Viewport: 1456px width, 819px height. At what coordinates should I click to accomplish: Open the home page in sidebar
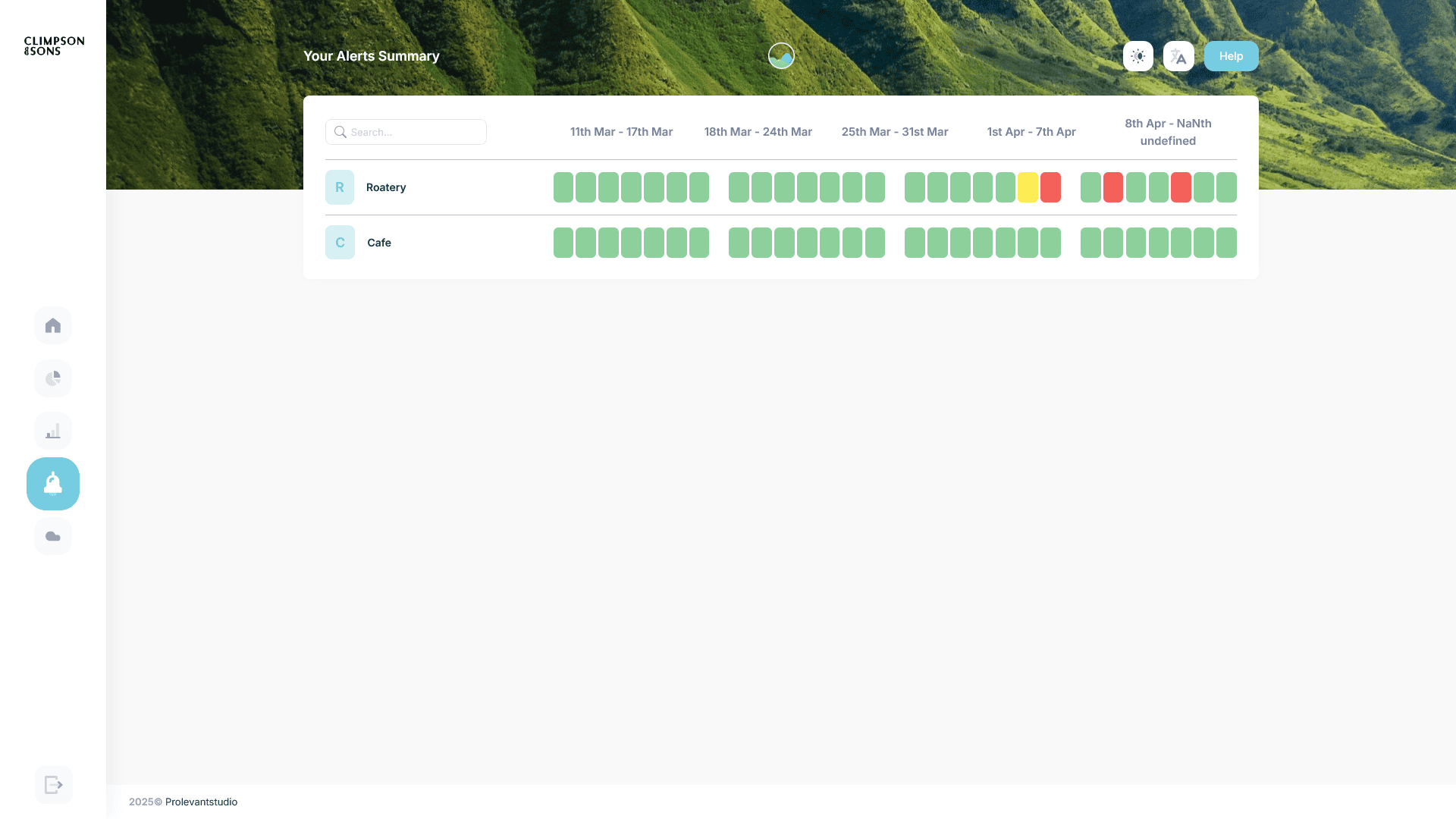pos(53,325)
